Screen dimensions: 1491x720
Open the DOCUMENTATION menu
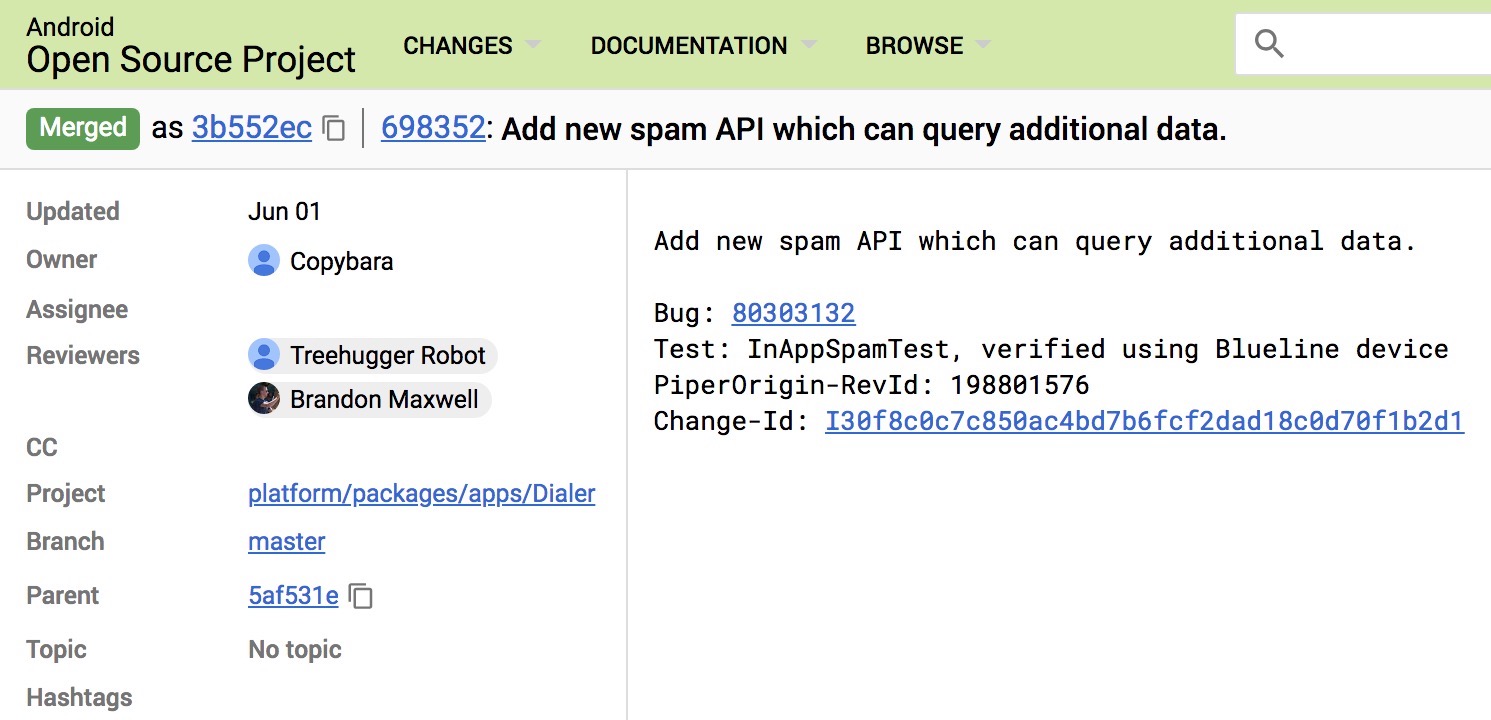tap(688, 46)
